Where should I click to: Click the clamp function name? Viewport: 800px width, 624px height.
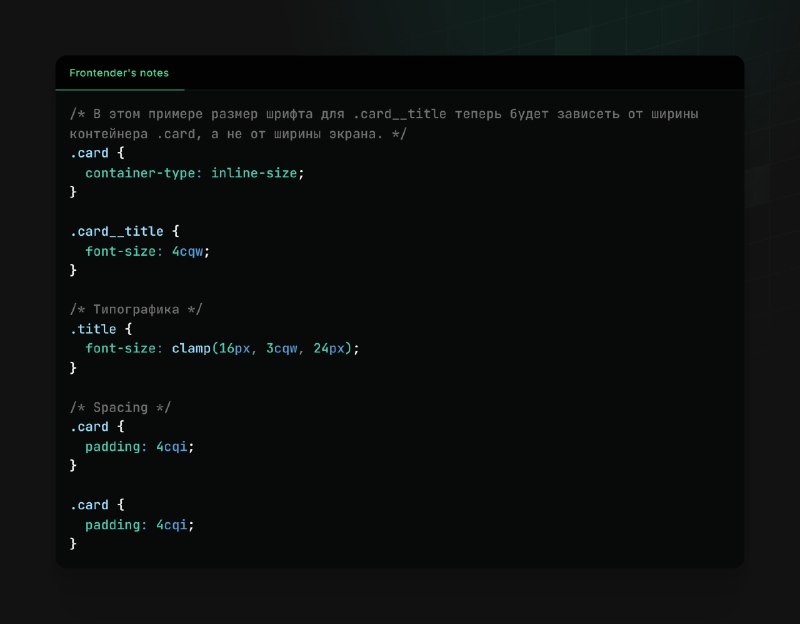tap(190, 349)
